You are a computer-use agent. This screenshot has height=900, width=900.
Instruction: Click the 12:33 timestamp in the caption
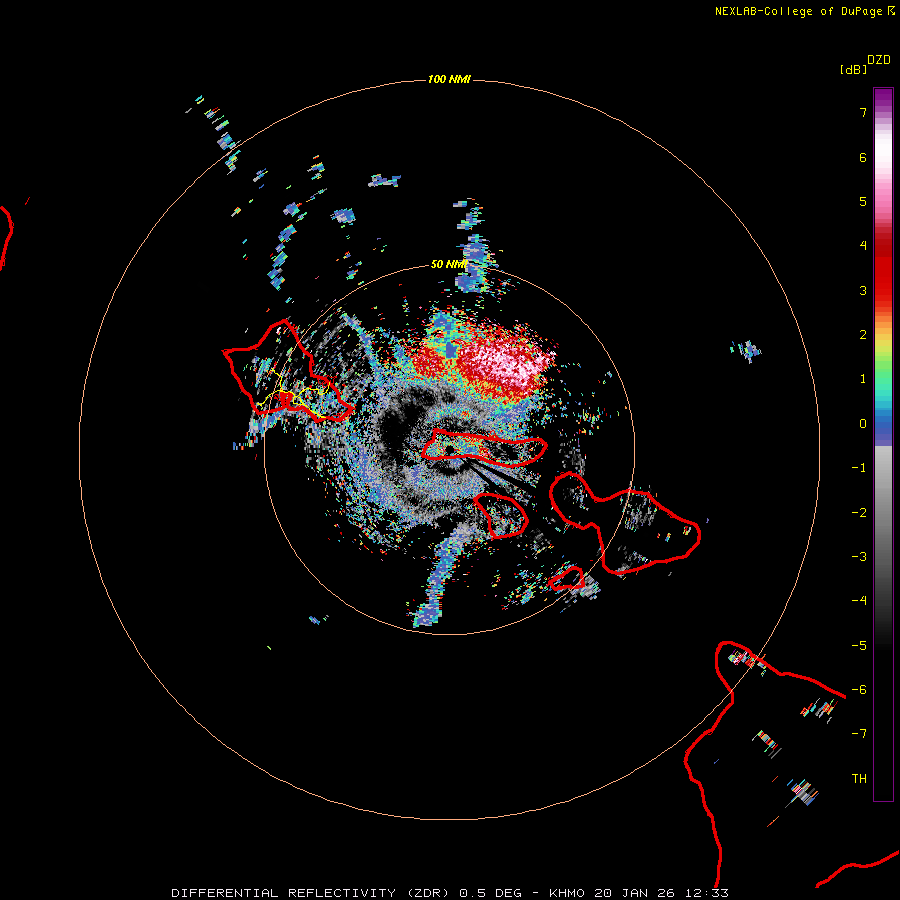(707, 893)
